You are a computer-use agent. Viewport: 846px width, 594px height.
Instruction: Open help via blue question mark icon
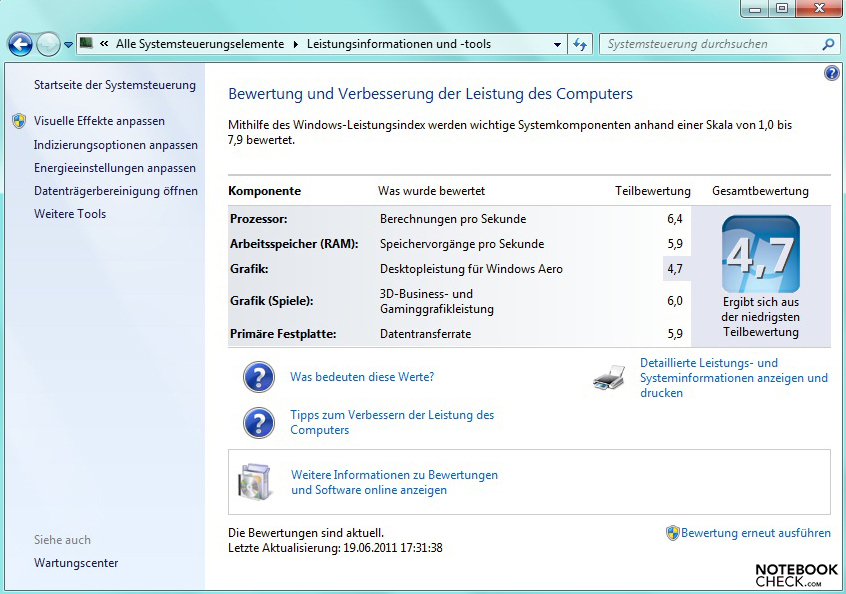click(x=831, y=73)
